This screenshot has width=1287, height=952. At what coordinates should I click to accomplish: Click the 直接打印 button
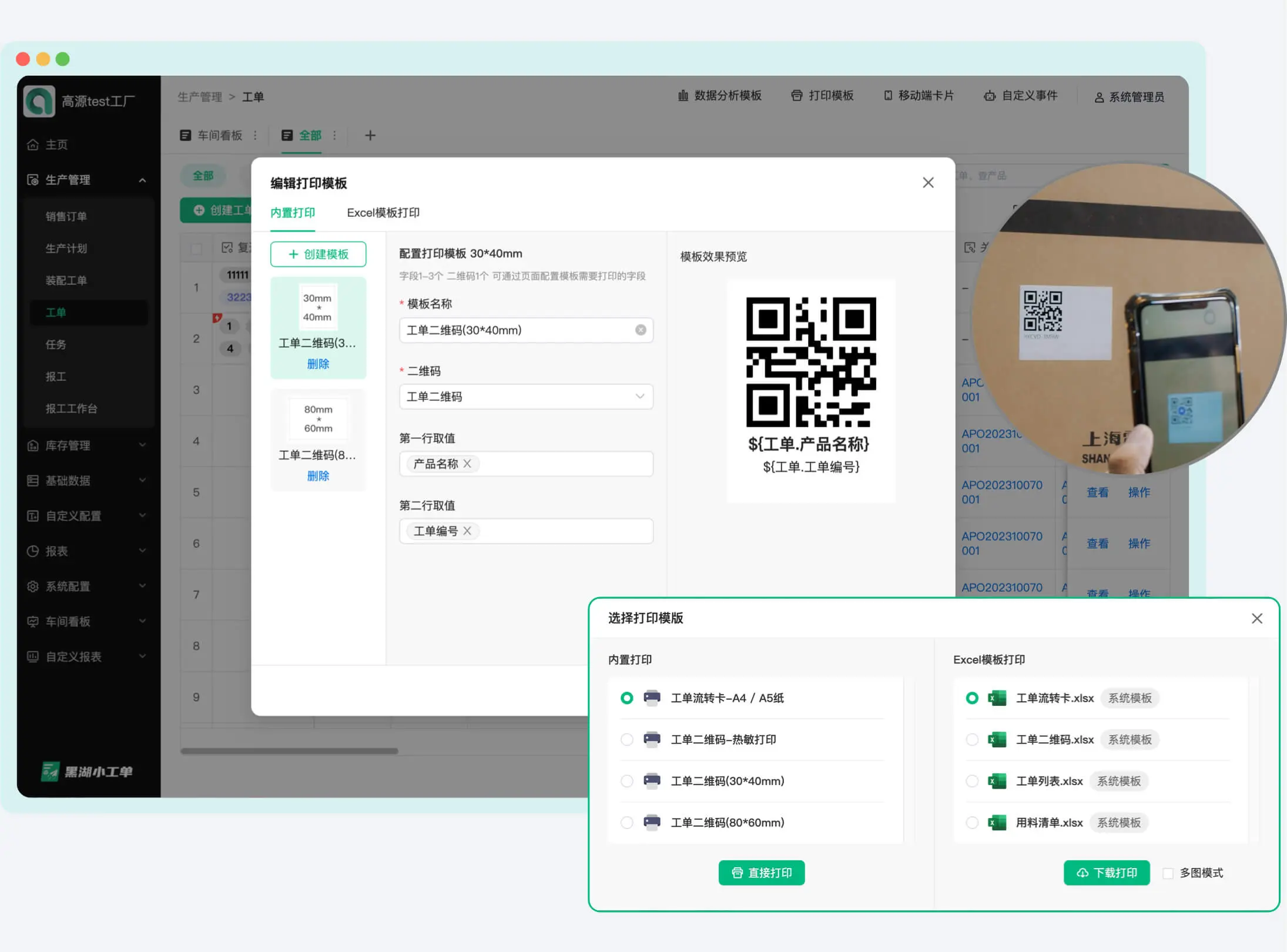click(761, 873)
